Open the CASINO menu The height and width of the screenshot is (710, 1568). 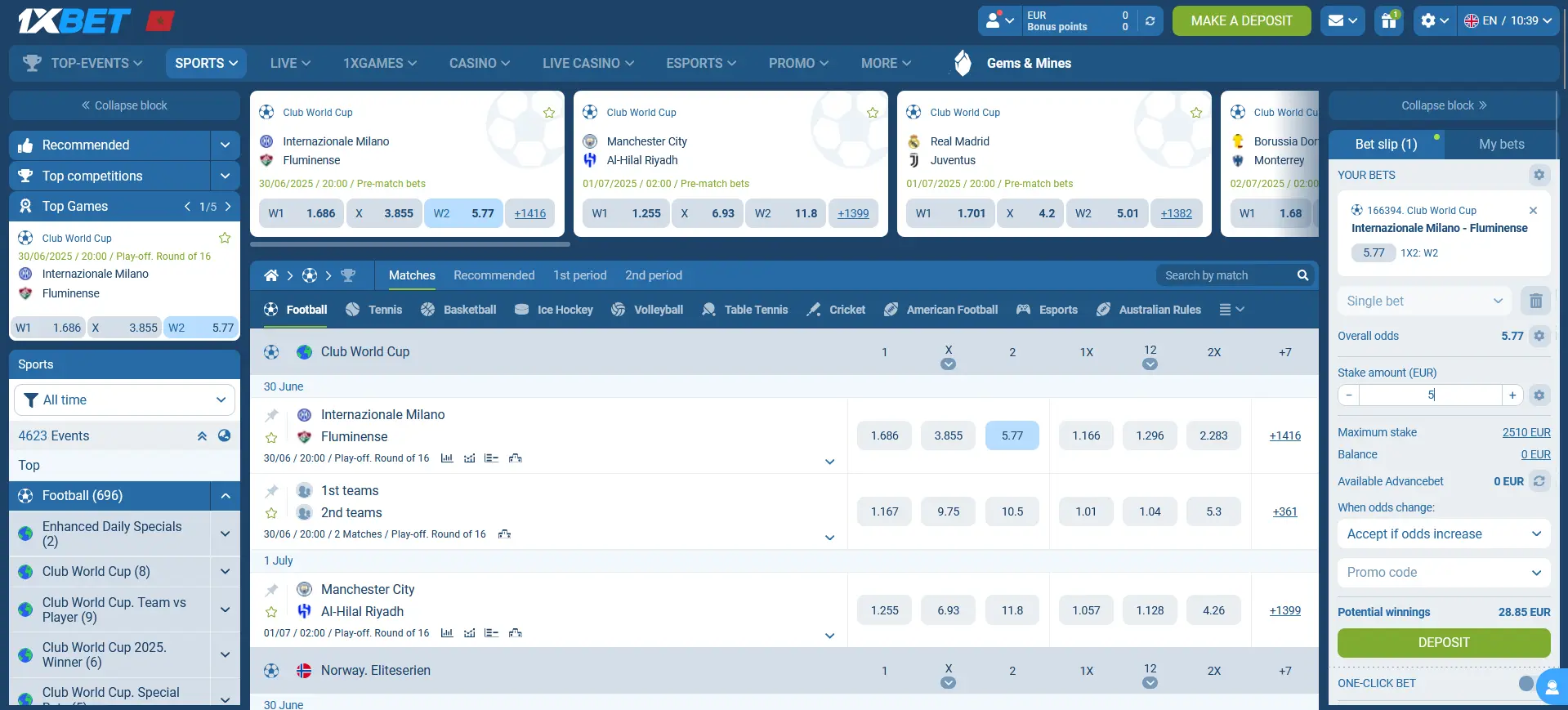[x=479, y=63]
